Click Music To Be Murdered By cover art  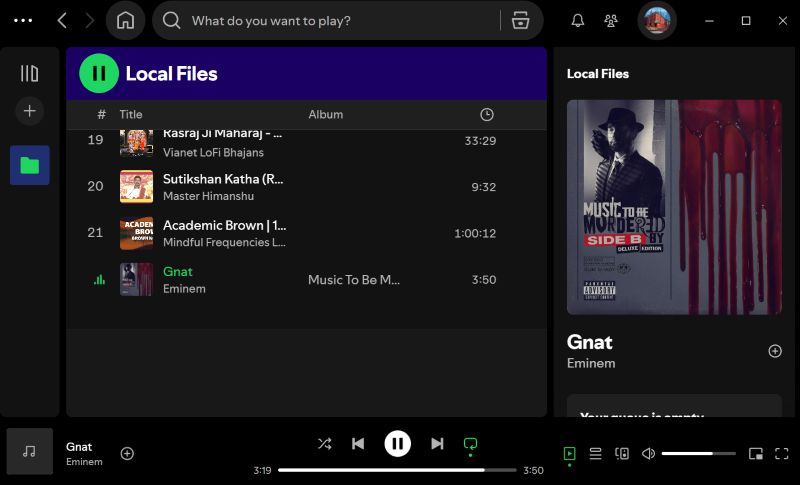point(674,207)
